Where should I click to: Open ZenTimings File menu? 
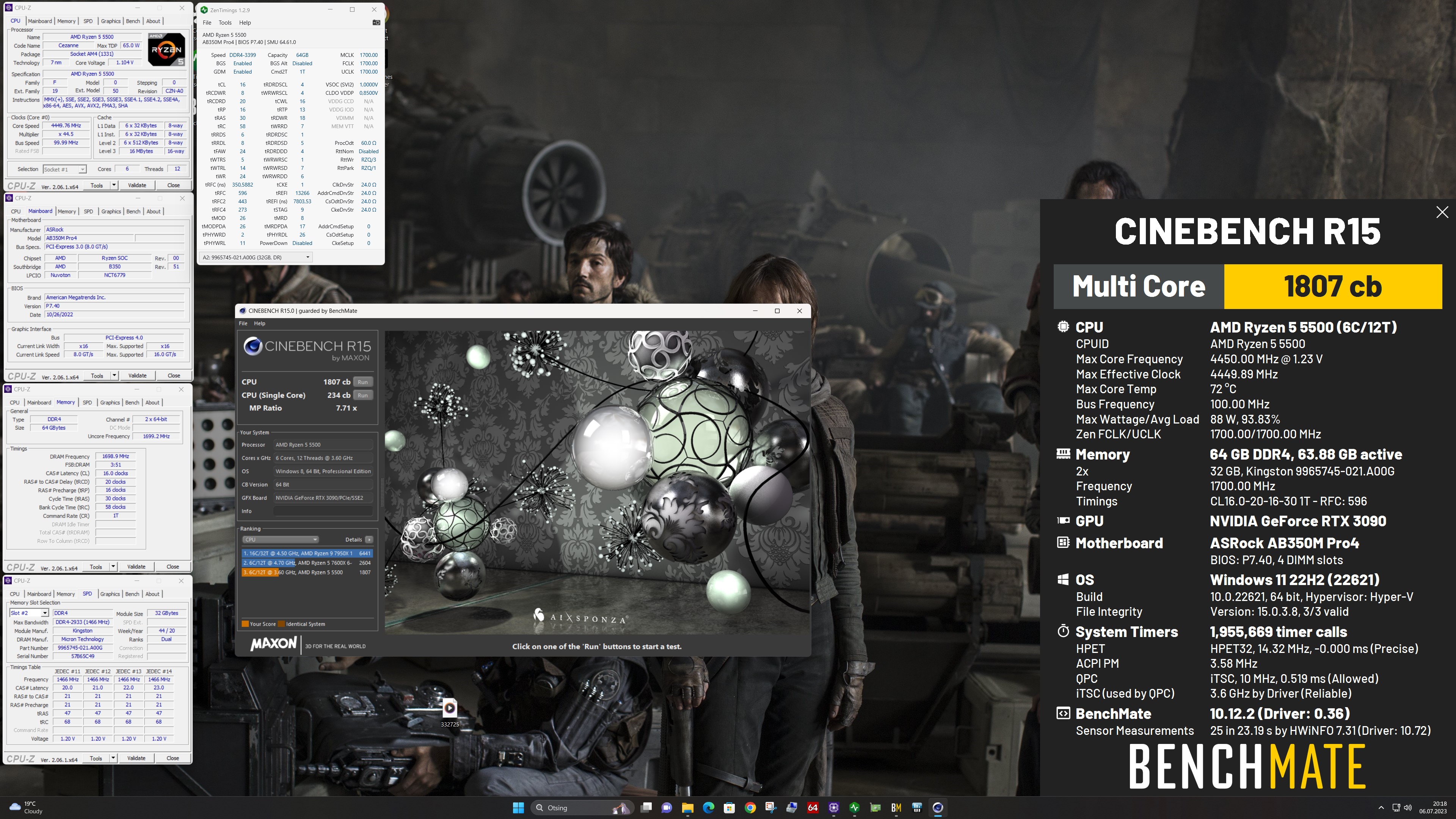click(207, 23)
